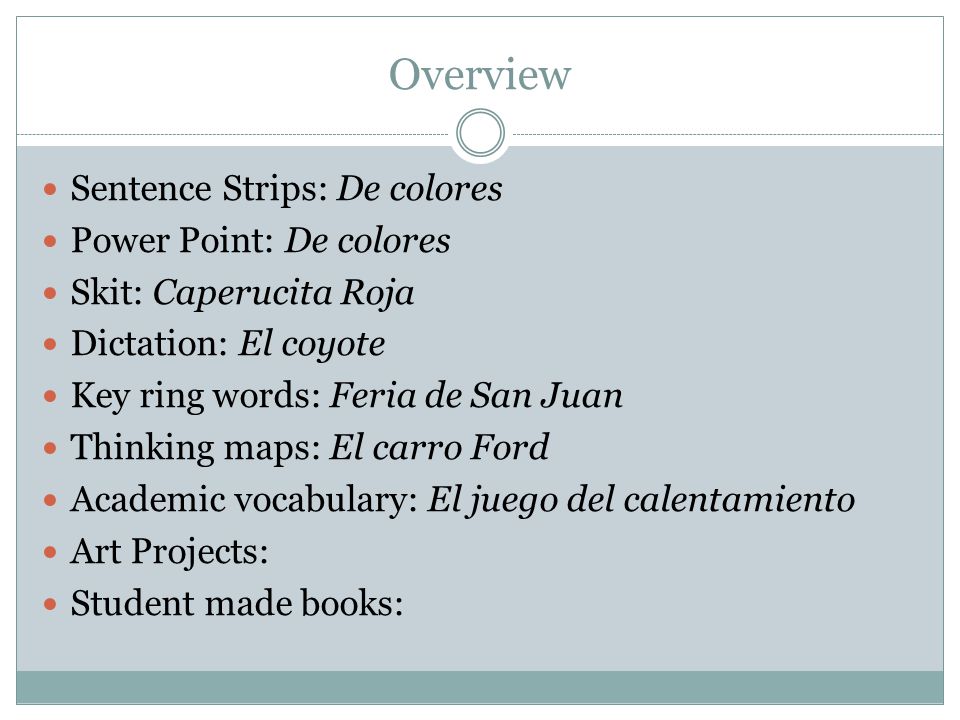Select the Art Projects bullet line
This screenshot has height=720, width=960.
click(x=170, y=552)
